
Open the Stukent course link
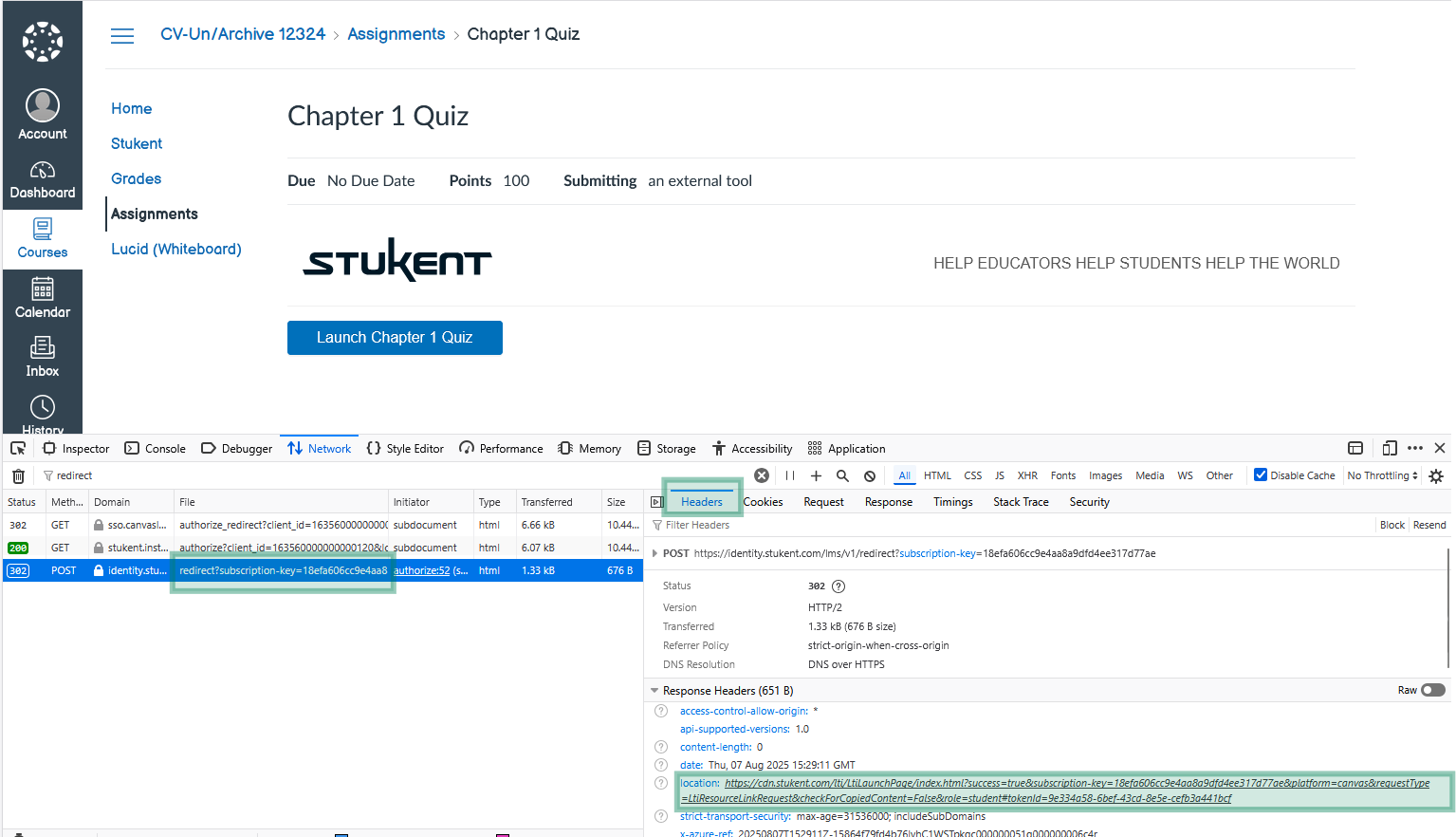coord(137,143)
